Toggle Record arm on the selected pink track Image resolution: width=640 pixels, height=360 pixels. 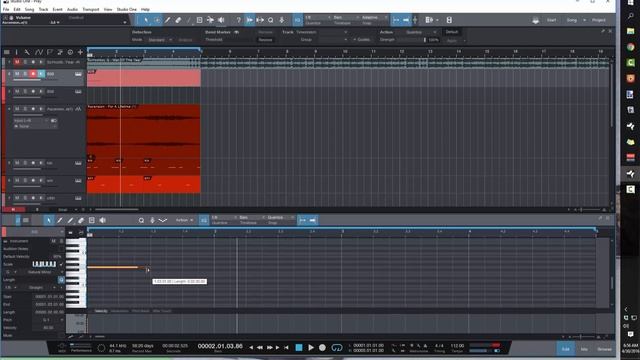pyautogui.click(x=33, y=74)
